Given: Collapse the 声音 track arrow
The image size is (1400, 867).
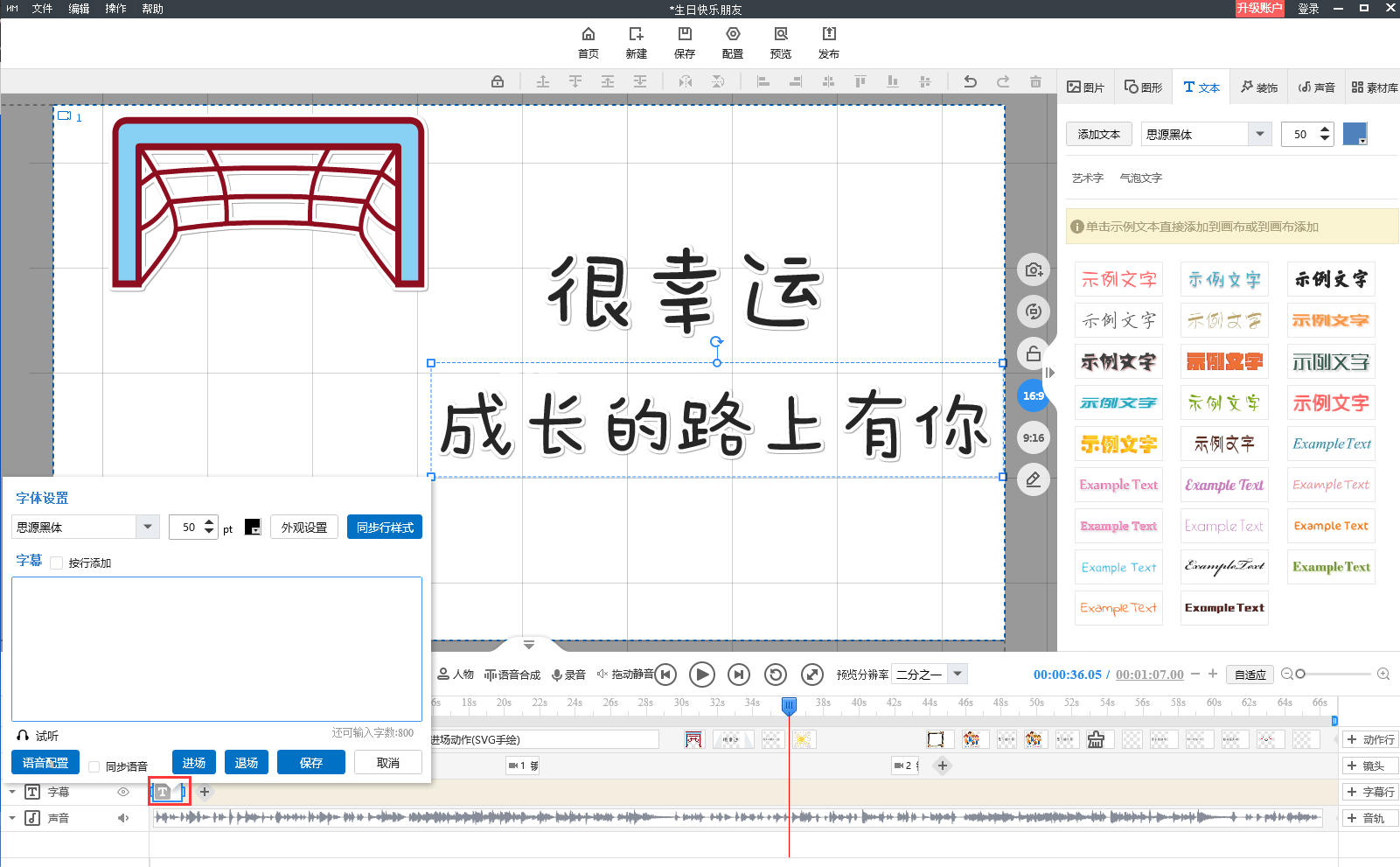Looking at the screenshot, I should [x=12, y=818].
